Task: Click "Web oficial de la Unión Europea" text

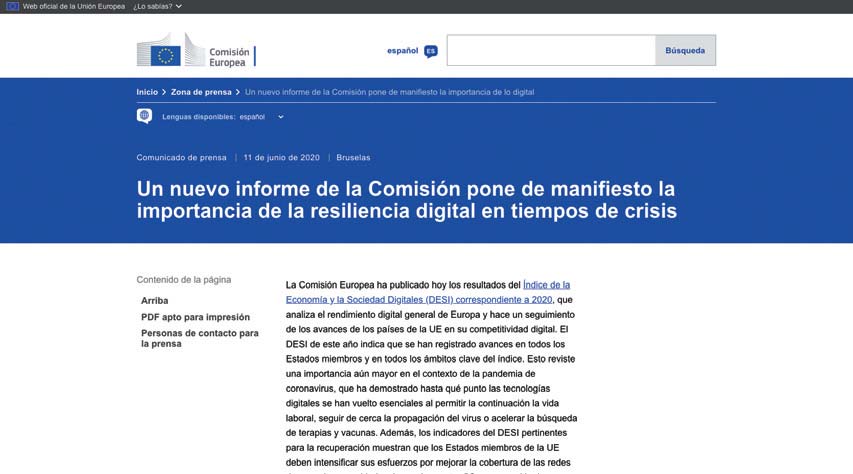Action: tap(73, 6)
